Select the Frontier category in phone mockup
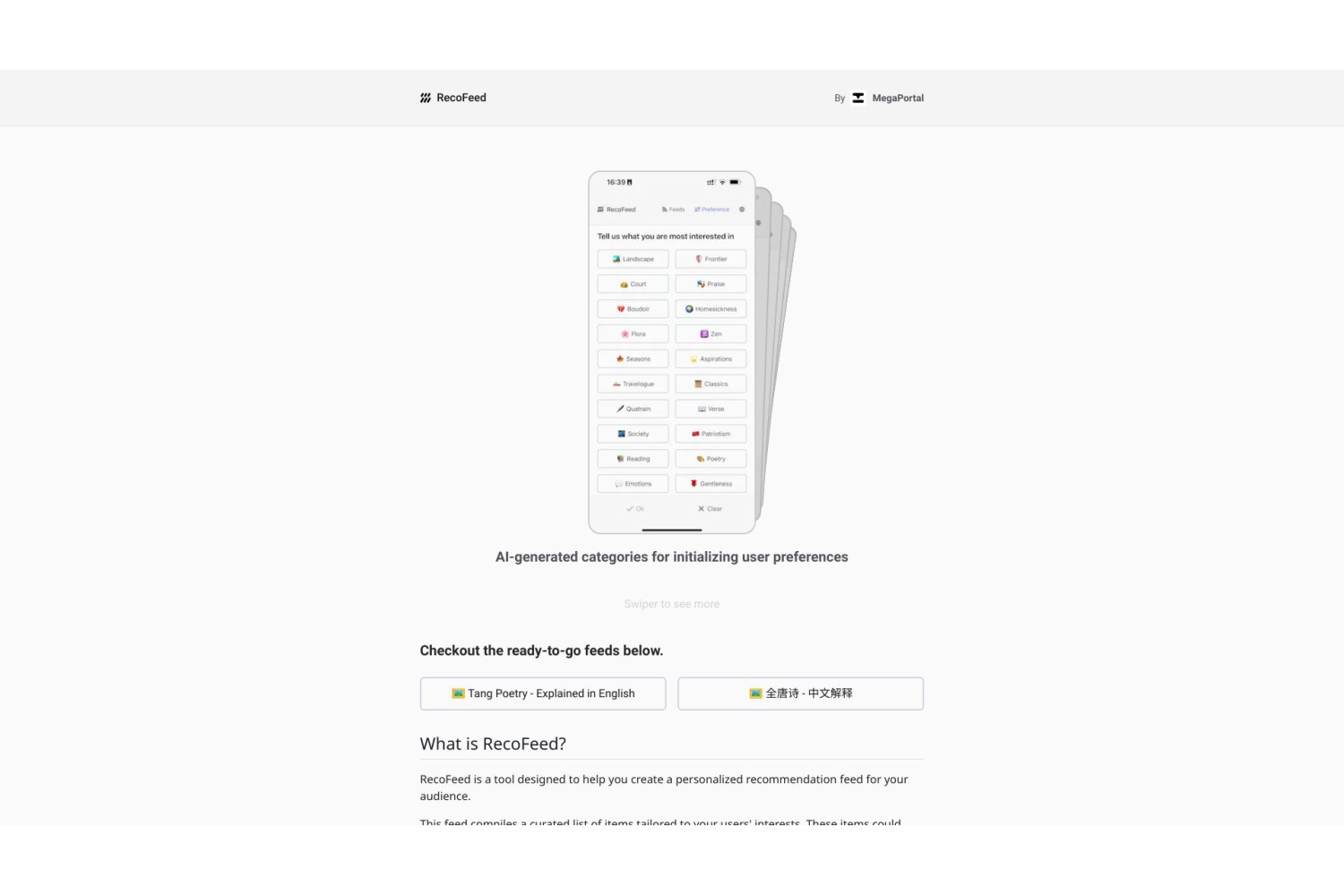Screen dimensions: 1344x896 coord(711,259)
